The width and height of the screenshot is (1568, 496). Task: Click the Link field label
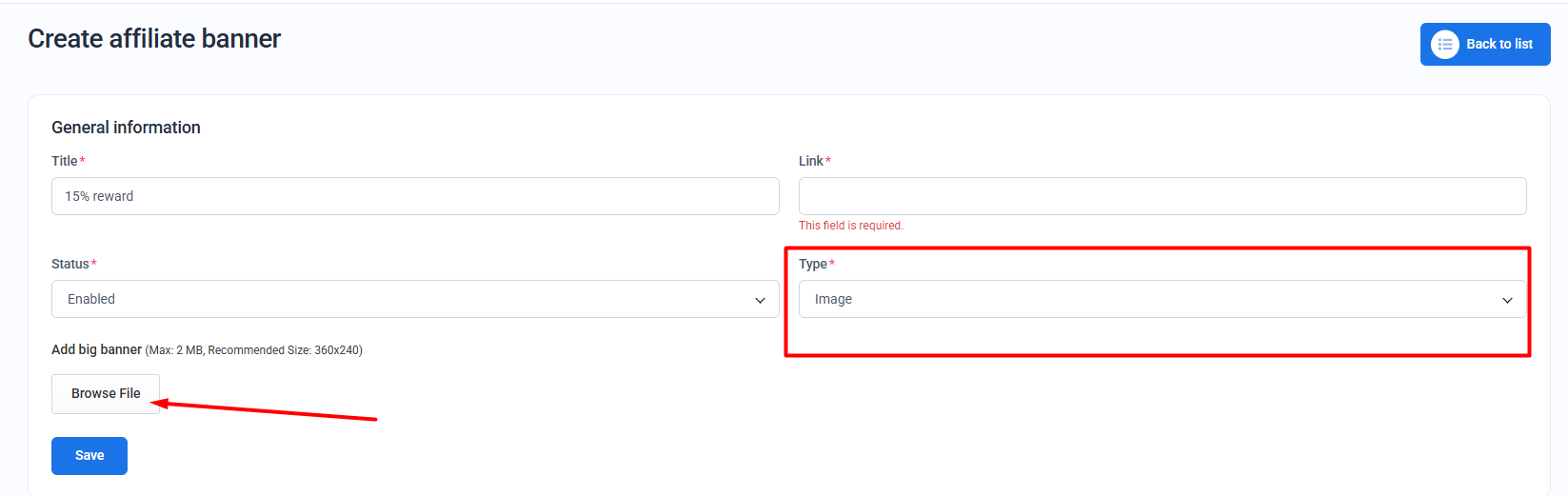(811, 161)
